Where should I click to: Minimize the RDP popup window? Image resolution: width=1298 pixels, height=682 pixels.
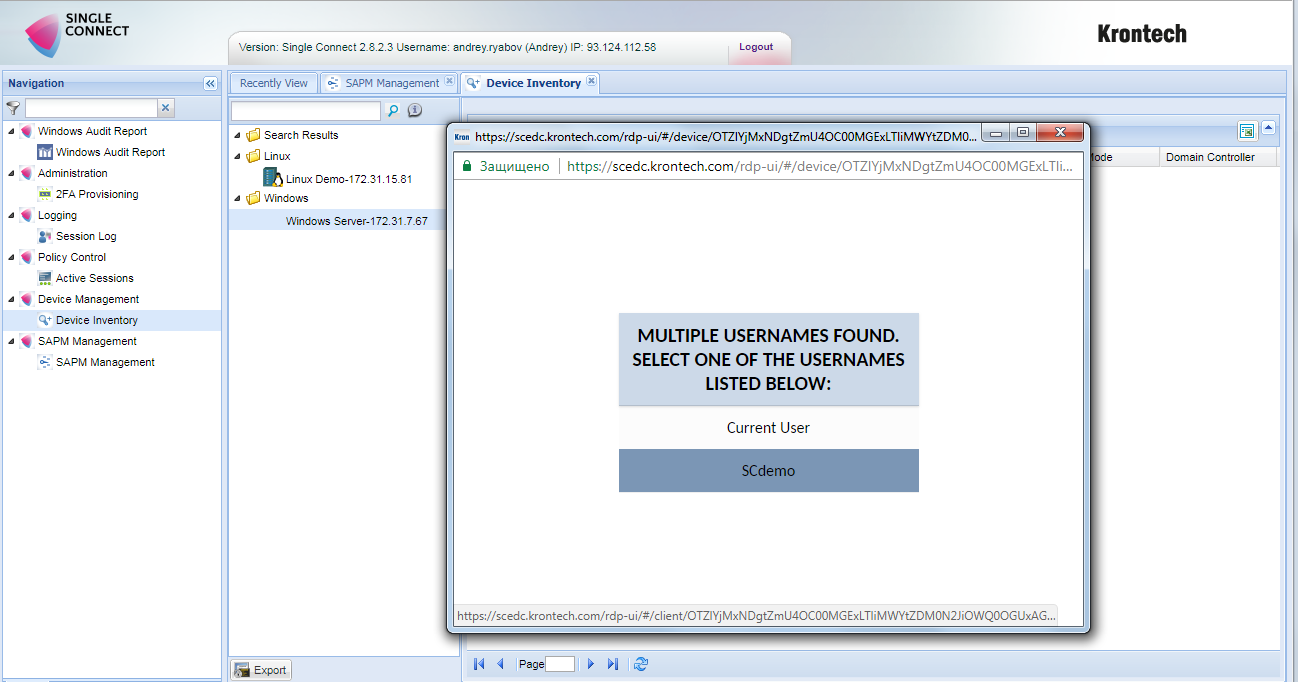tap(996, 132)
